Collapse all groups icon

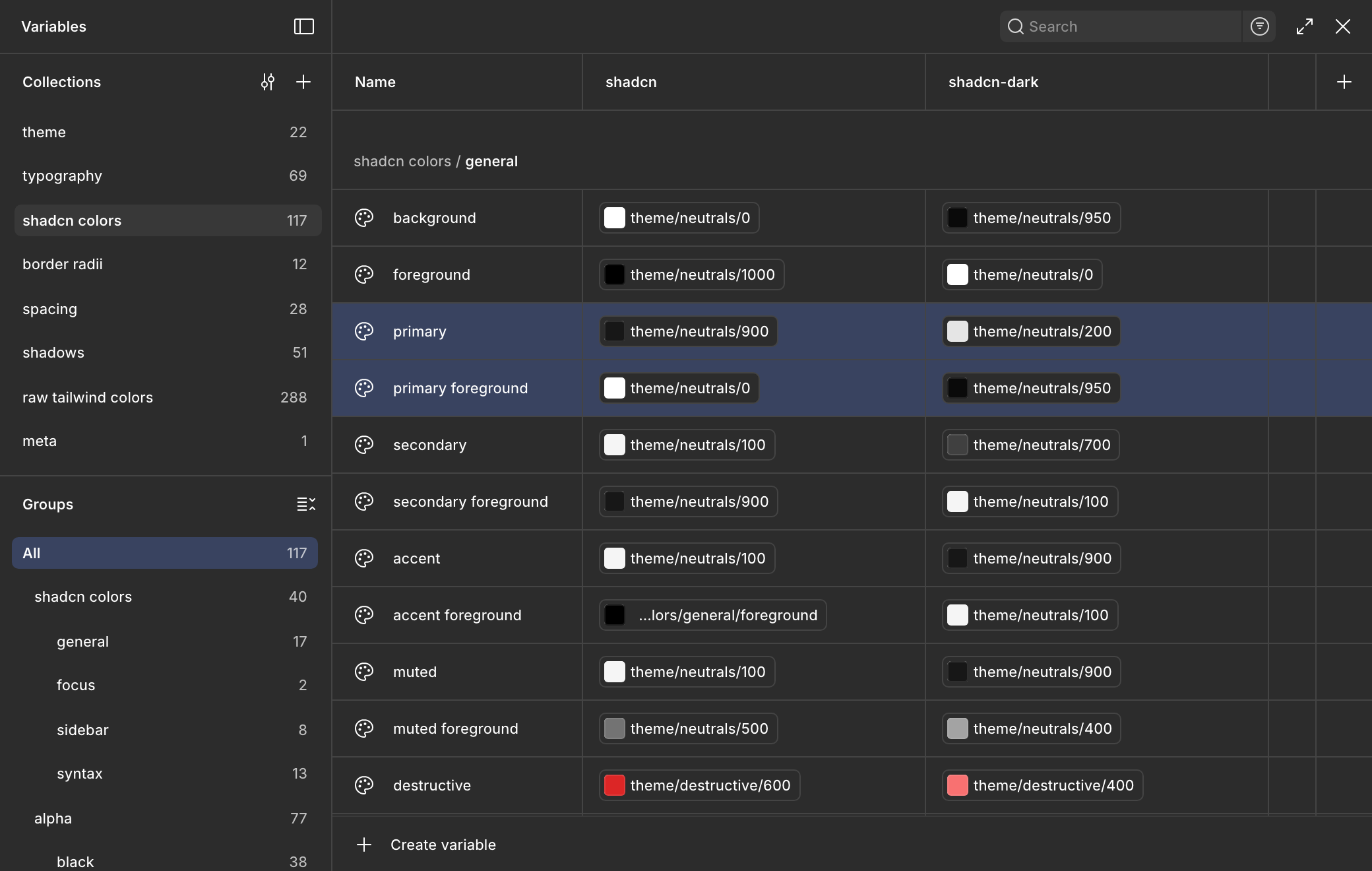coord(306,504)
